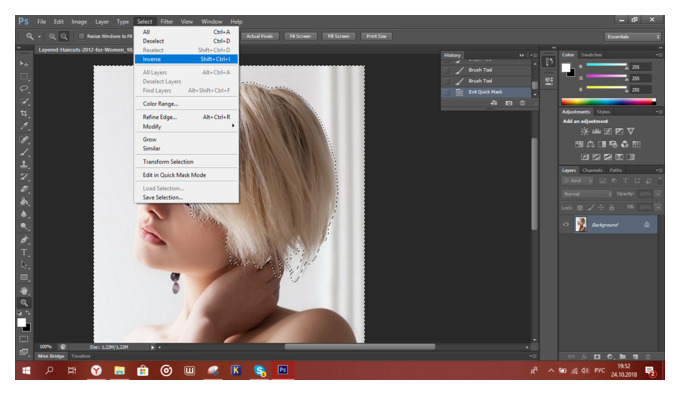Select the Quick Selection tool

click(24, 101)
